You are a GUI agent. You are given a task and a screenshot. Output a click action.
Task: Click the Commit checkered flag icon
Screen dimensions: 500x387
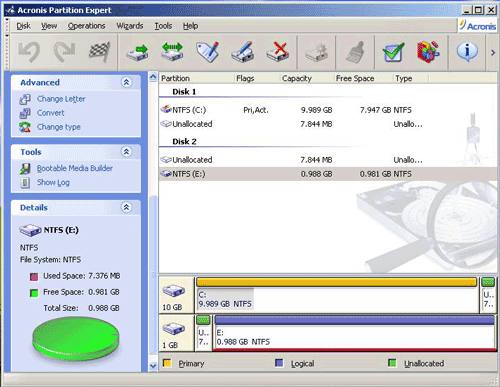[99, 52]
